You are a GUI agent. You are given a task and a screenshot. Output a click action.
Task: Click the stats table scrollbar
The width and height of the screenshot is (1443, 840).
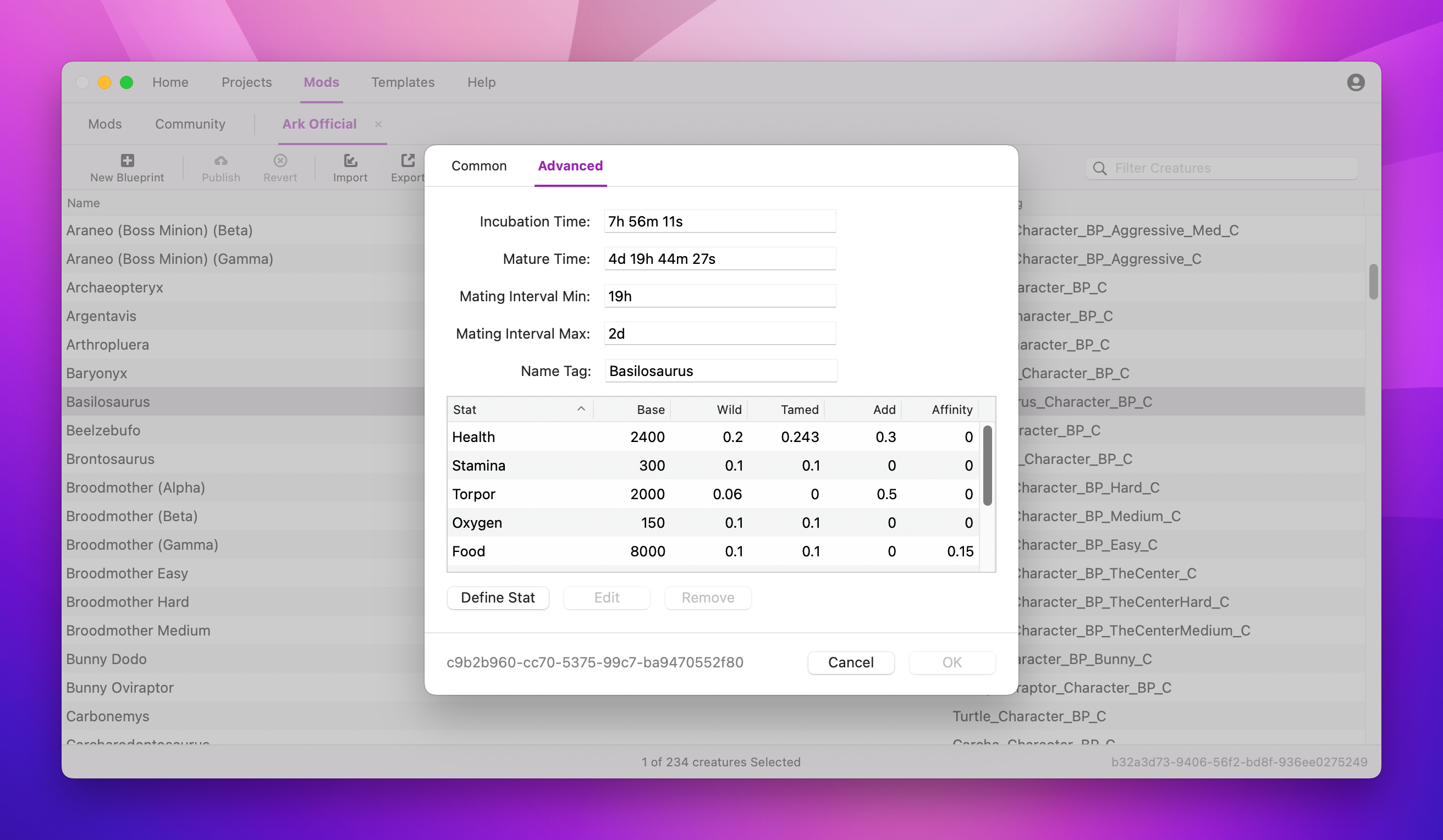pos(987,465)
